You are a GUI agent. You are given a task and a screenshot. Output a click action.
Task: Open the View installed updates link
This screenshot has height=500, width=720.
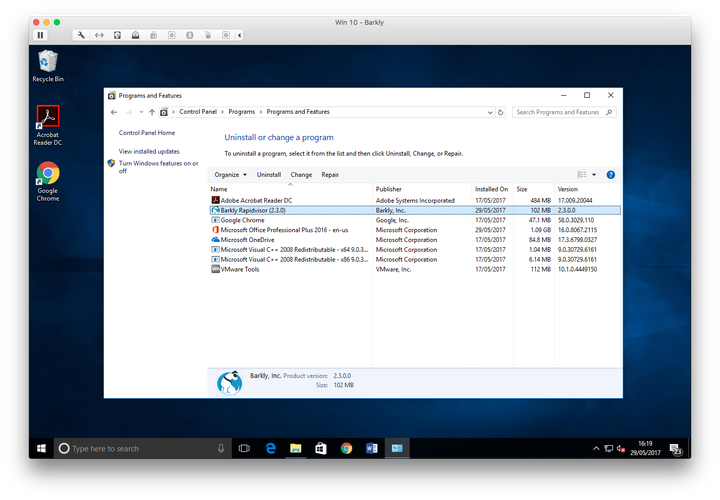(x=149, y=152)
